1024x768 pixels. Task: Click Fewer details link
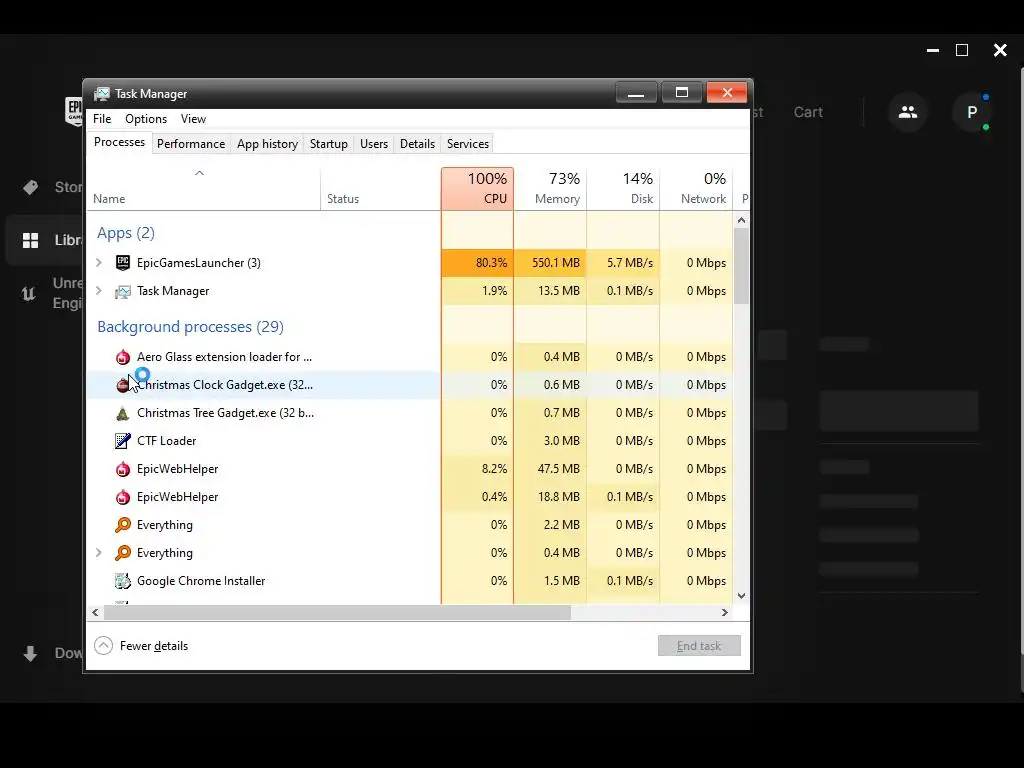pos(153,646)
